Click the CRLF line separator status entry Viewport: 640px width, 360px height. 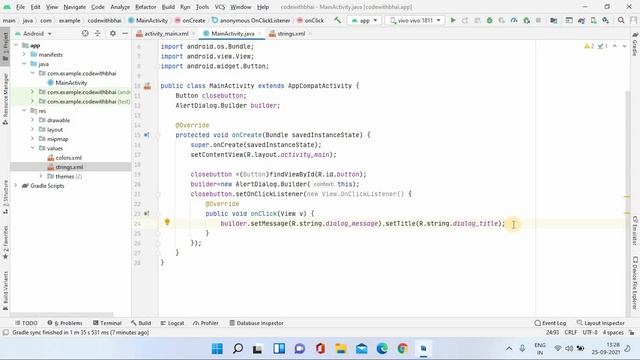[x=571, y=333]
